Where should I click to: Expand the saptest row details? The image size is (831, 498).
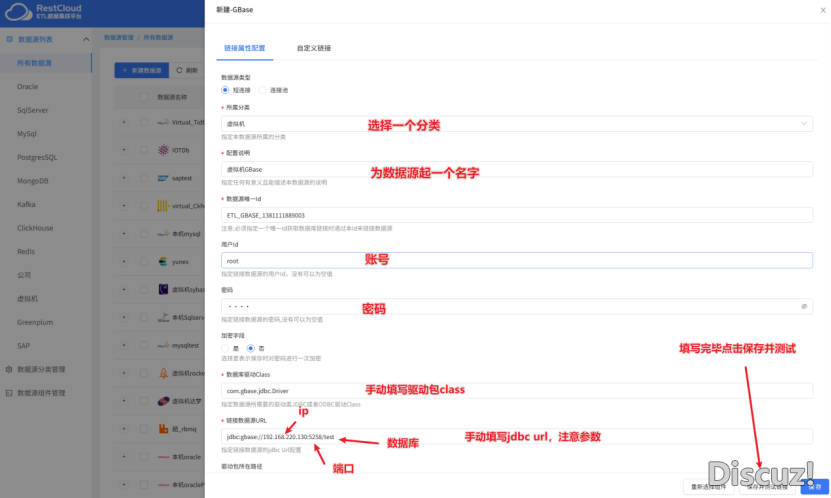point(123,178)
